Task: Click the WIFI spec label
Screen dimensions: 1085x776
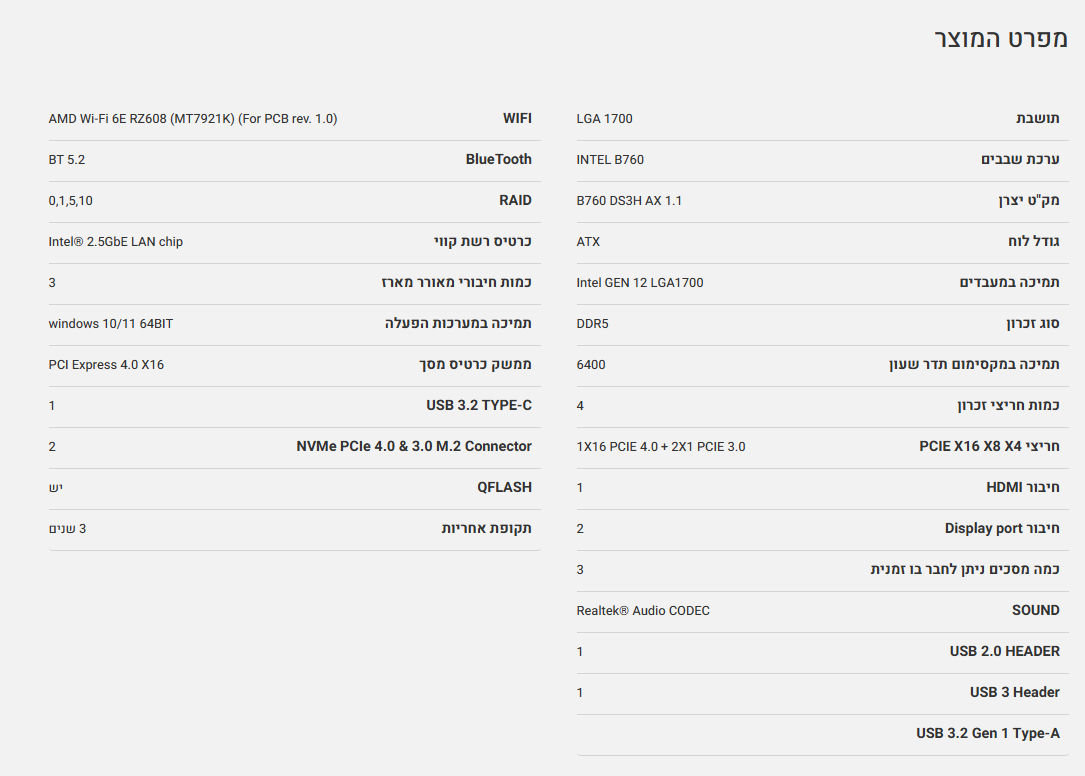Action: pos(517,119)
